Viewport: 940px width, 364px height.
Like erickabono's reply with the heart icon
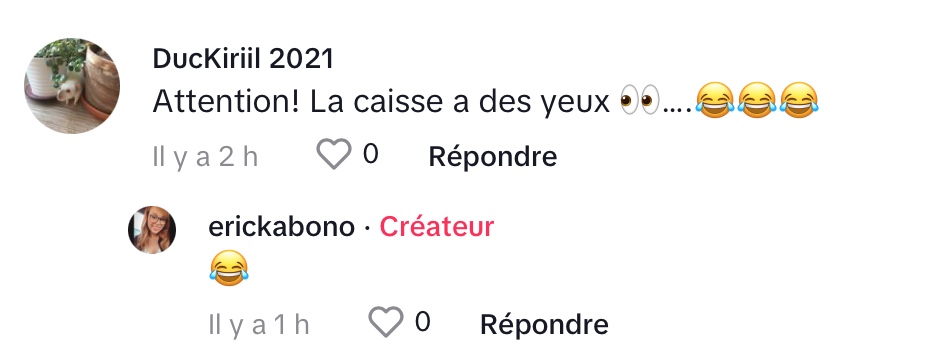(x=385, y=322)
